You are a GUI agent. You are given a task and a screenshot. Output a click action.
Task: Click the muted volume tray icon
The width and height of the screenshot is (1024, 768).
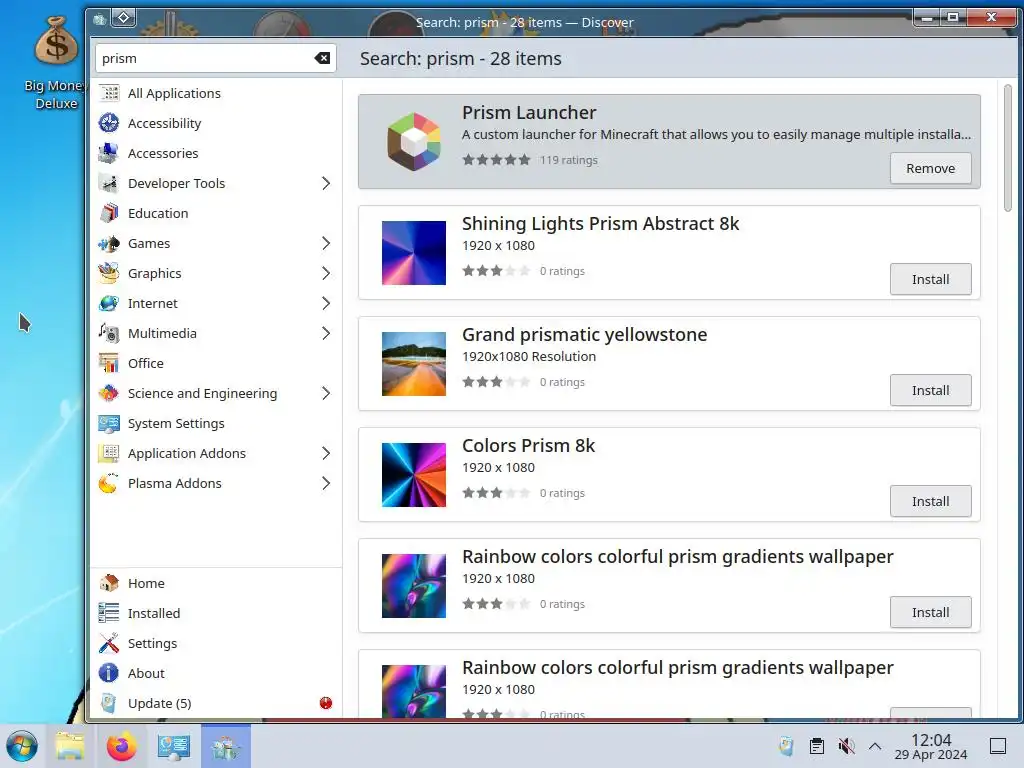click(846, 746)
